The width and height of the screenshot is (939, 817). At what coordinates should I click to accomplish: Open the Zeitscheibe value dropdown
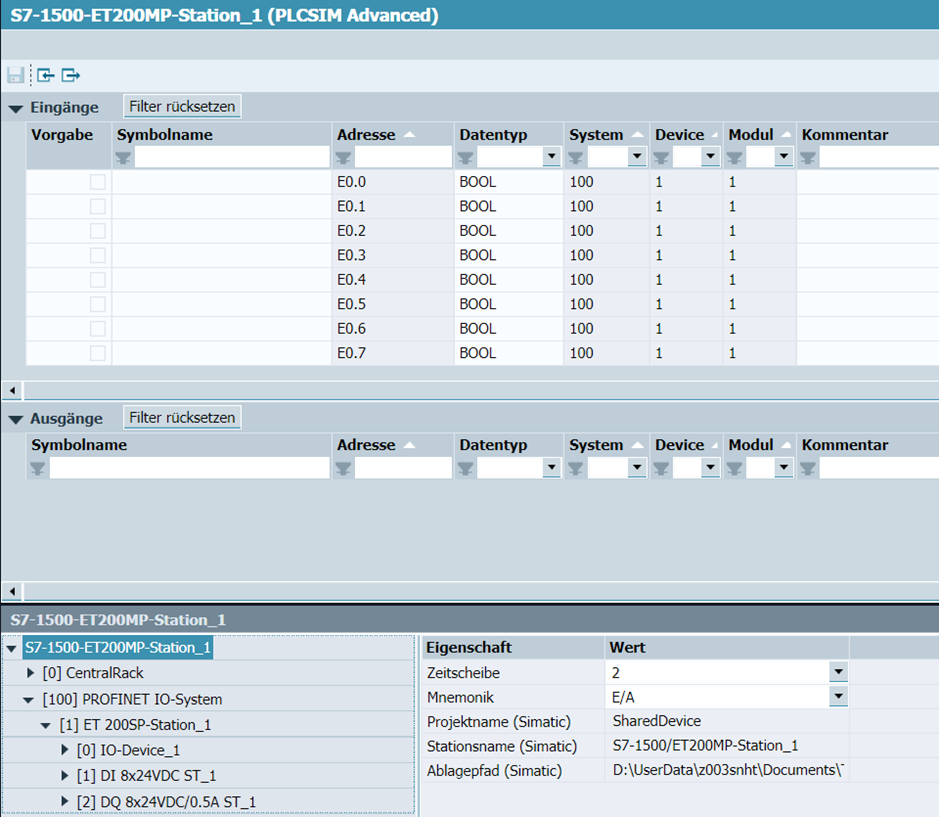coord(838,673)
